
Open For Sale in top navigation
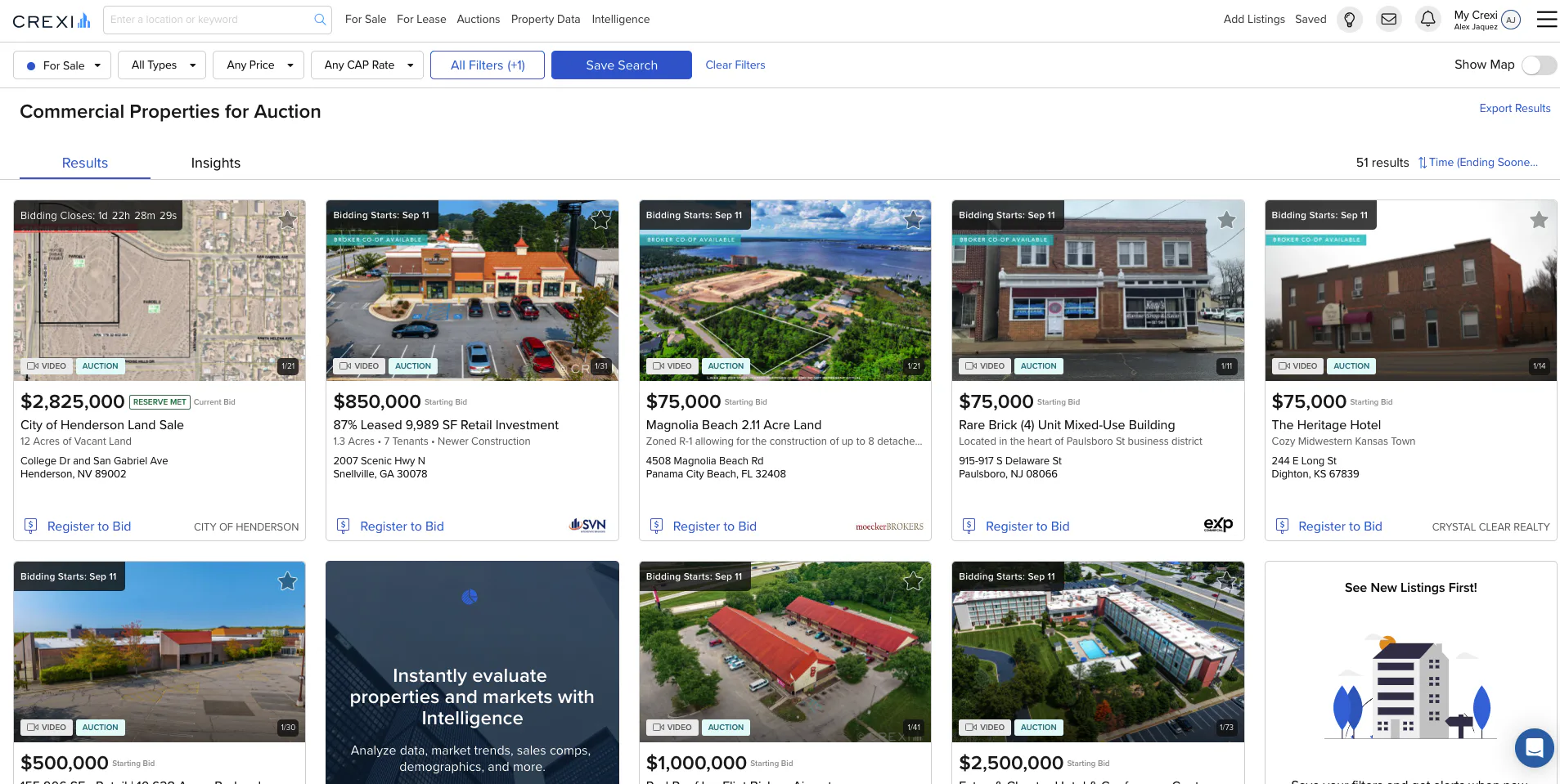pyautogui.click(x=366, y=20)
